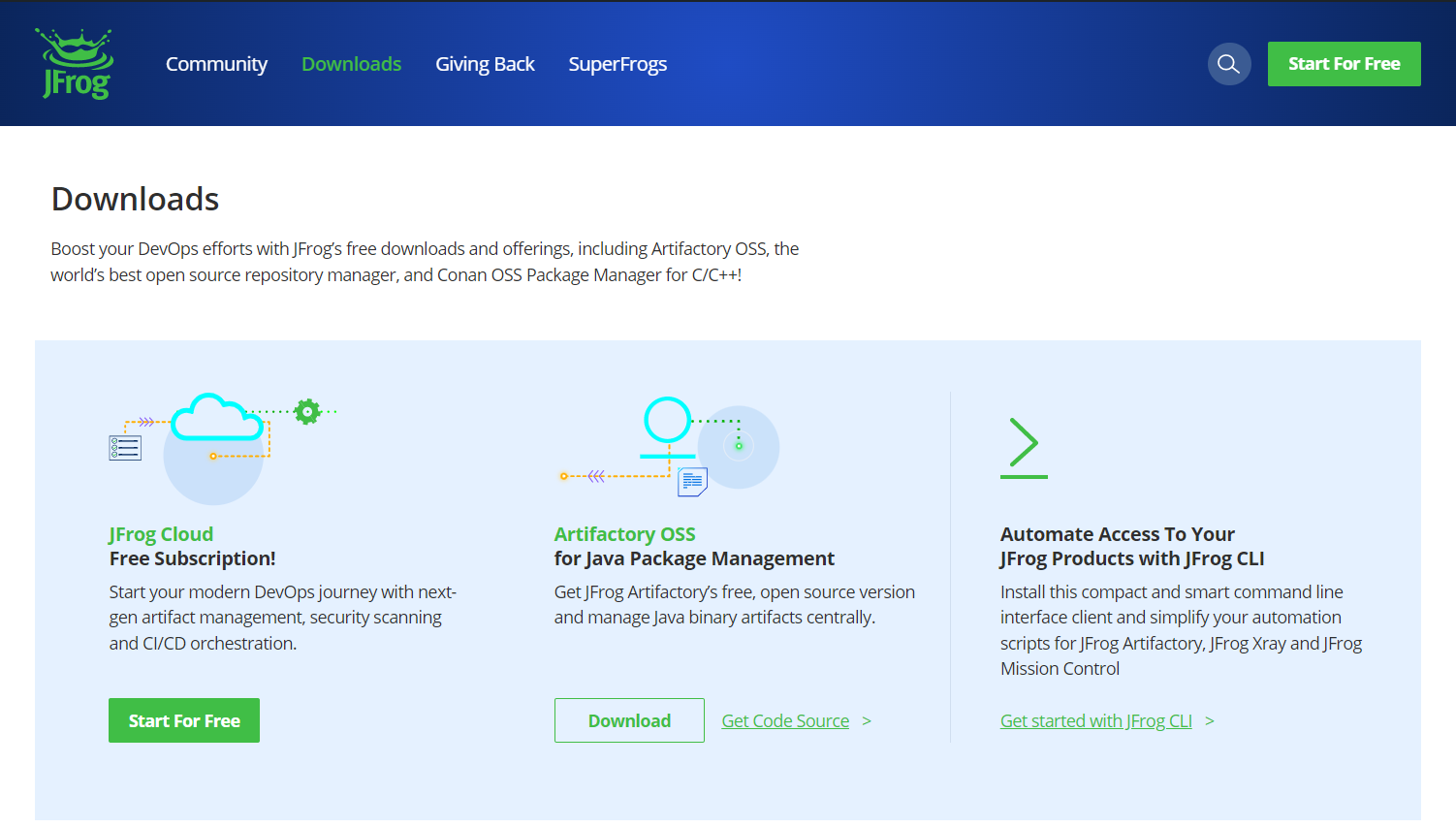Select the Downloads navigation item
Viewport: 1456px width, 828px height.
point(351,64)
